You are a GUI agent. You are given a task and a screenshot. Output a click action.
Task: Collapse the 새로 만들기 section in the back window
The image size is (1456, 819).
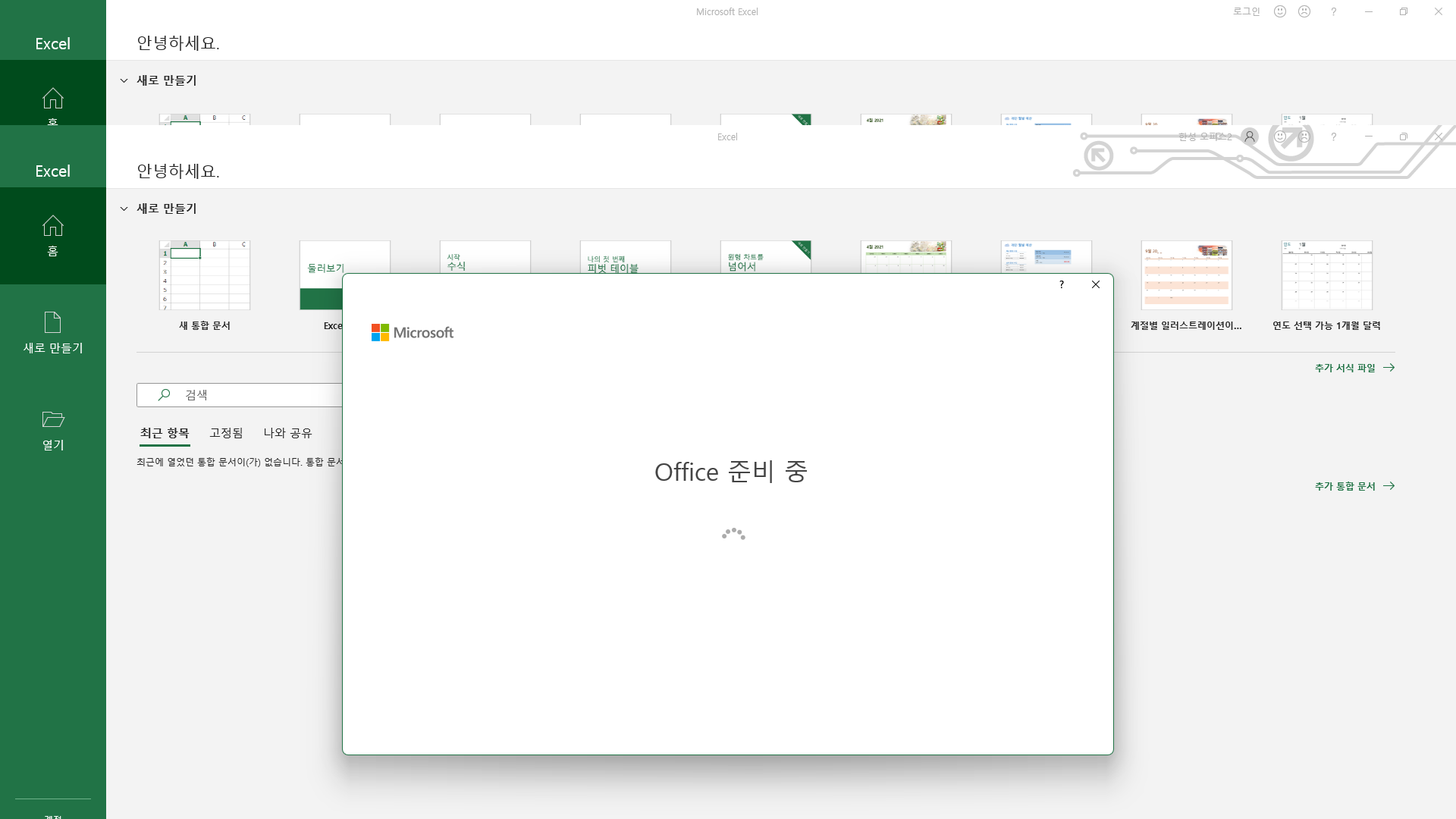[124, 80]
